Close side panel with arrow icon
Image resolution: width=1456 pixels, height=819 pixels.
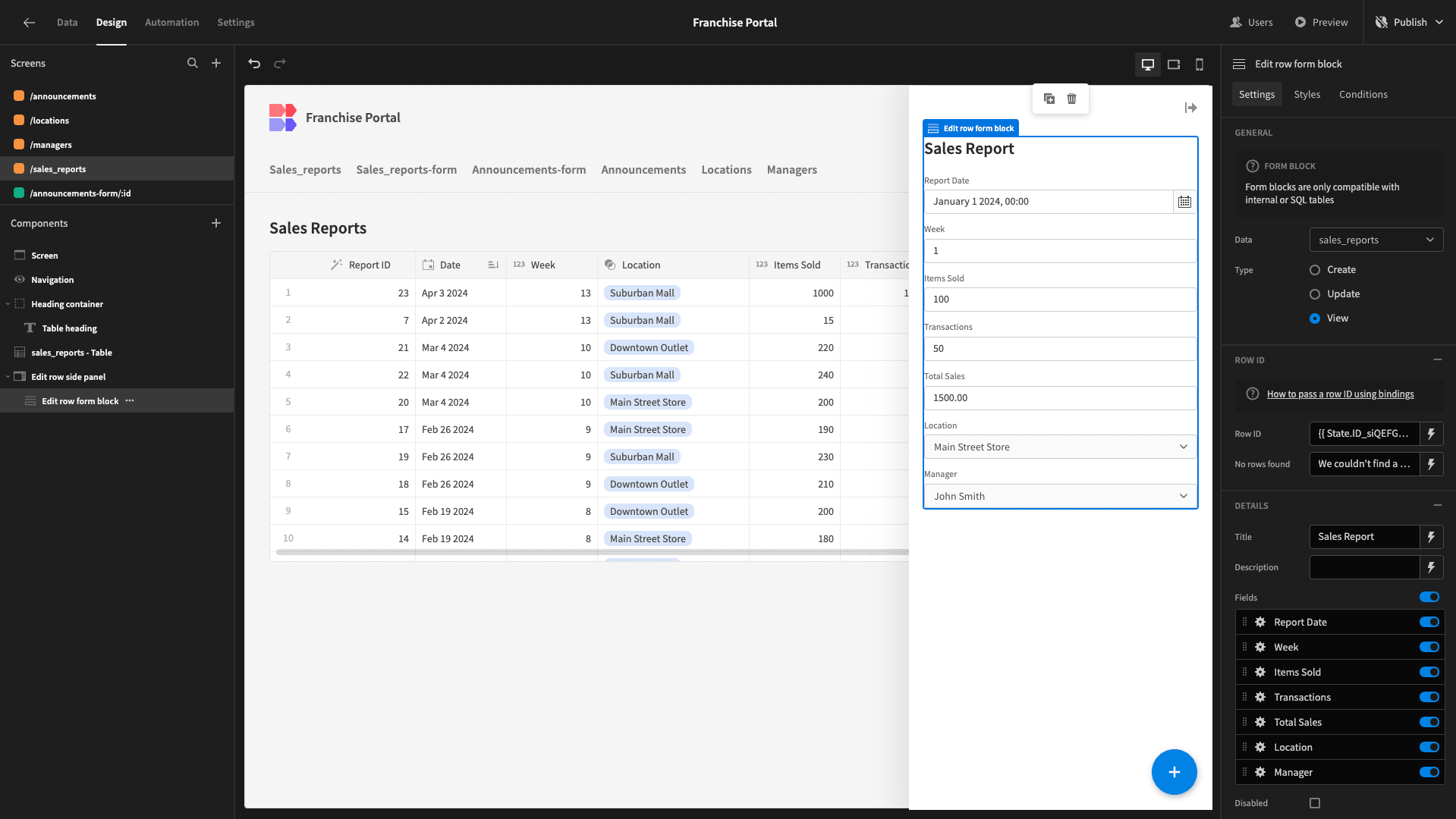tap(1190, 108)
